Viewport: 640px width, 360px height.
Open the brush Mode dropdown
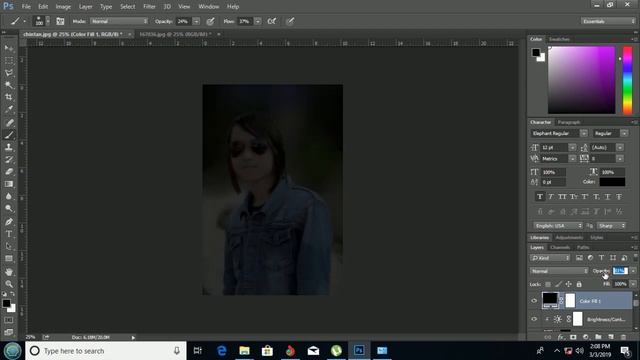point(119,21)
